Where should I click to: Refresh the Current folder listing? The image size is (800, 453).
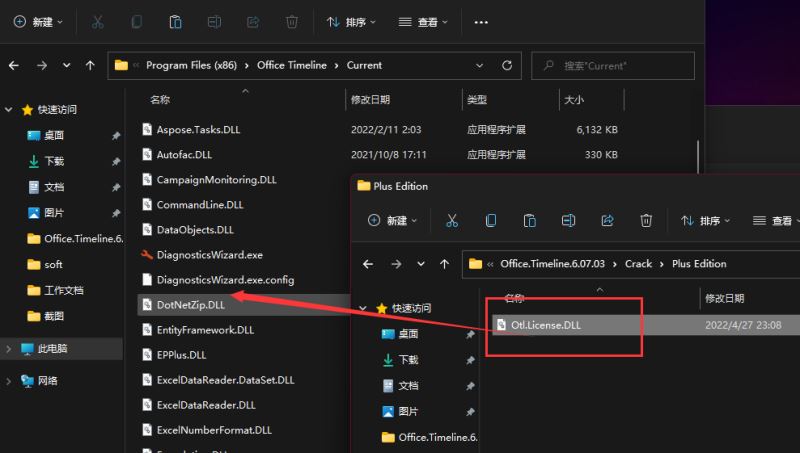point(507,65)
